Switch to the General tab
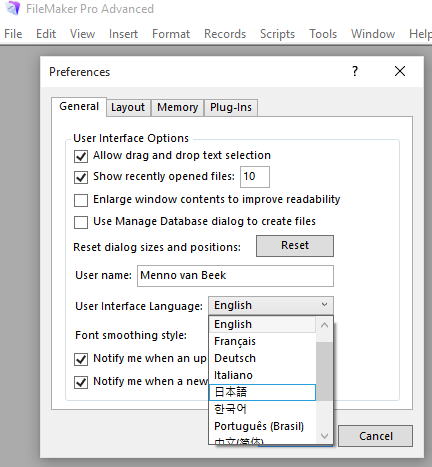This screenshot has width=432, height=467. 79,107
